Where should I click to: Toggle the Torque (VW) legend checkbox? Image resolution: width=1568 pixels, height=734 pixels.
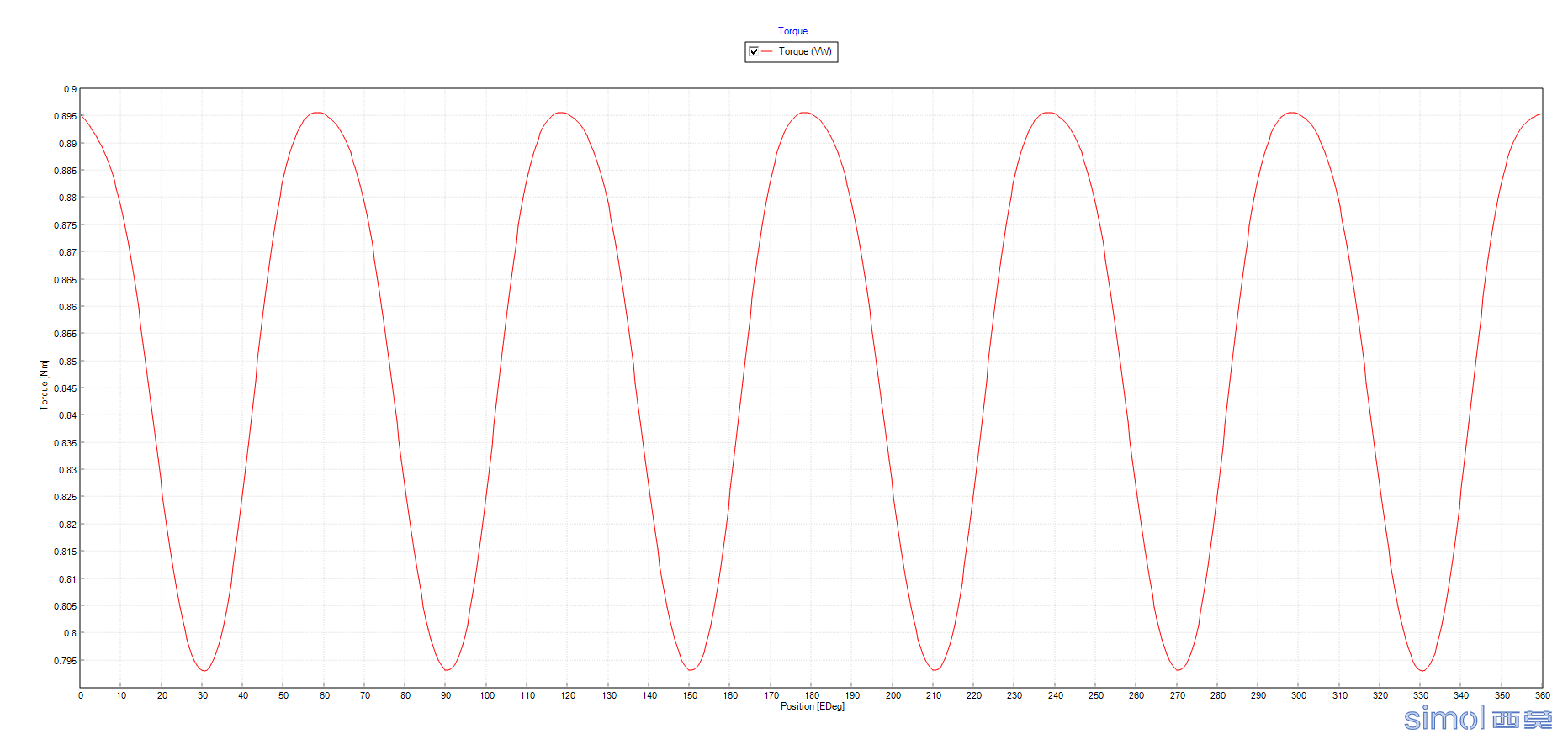[754, 51]
